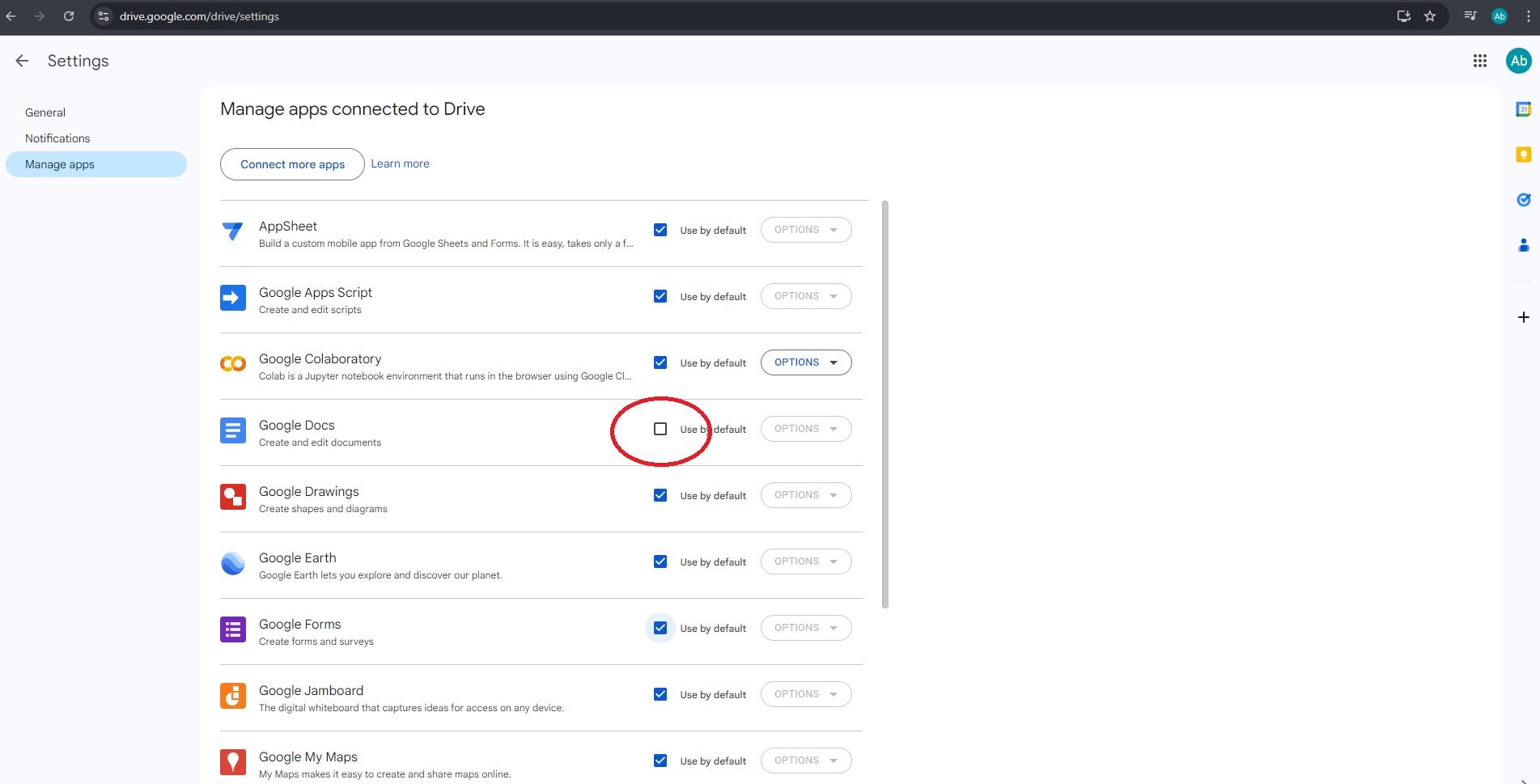Open Google Apps Script OPTIONS dropdown
This screenshot has width=1540, height=784.
point(806,296)
